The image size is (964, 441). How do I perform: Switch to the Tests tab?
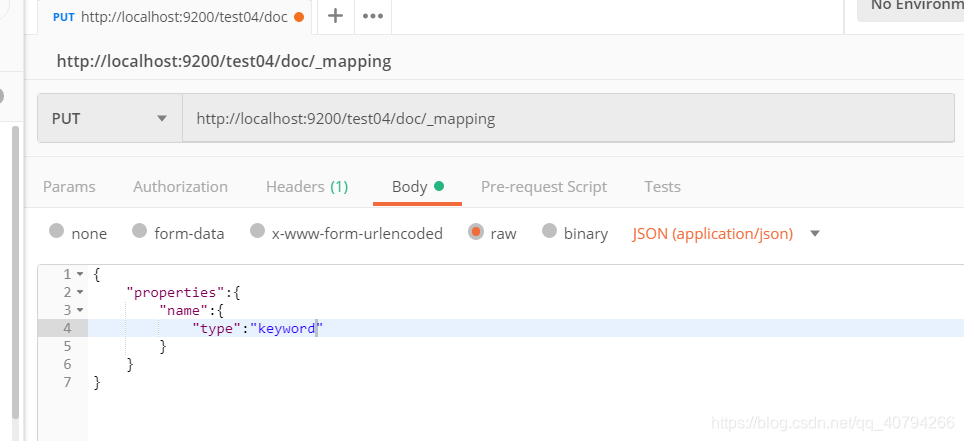[662, 187]
